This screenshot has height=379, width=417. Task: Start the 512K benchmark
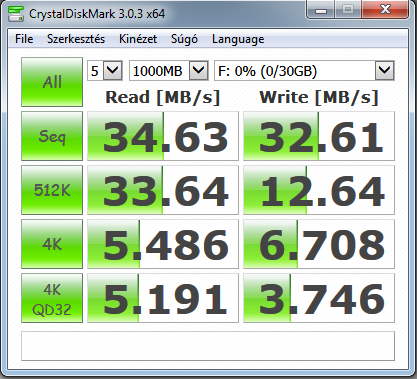point(52,190)
